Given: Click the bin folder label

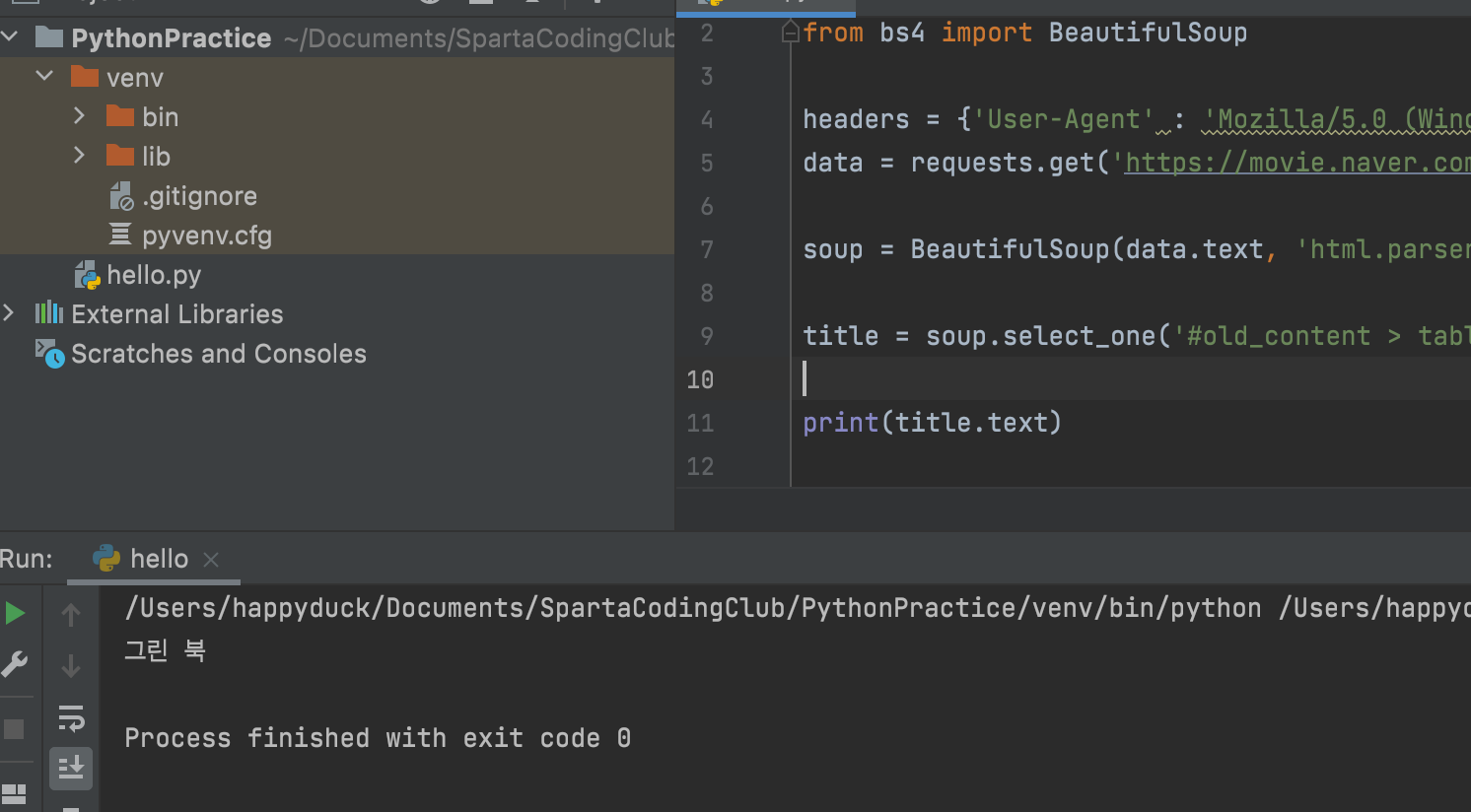Looking at the screenshot, I should click(161, 117).
